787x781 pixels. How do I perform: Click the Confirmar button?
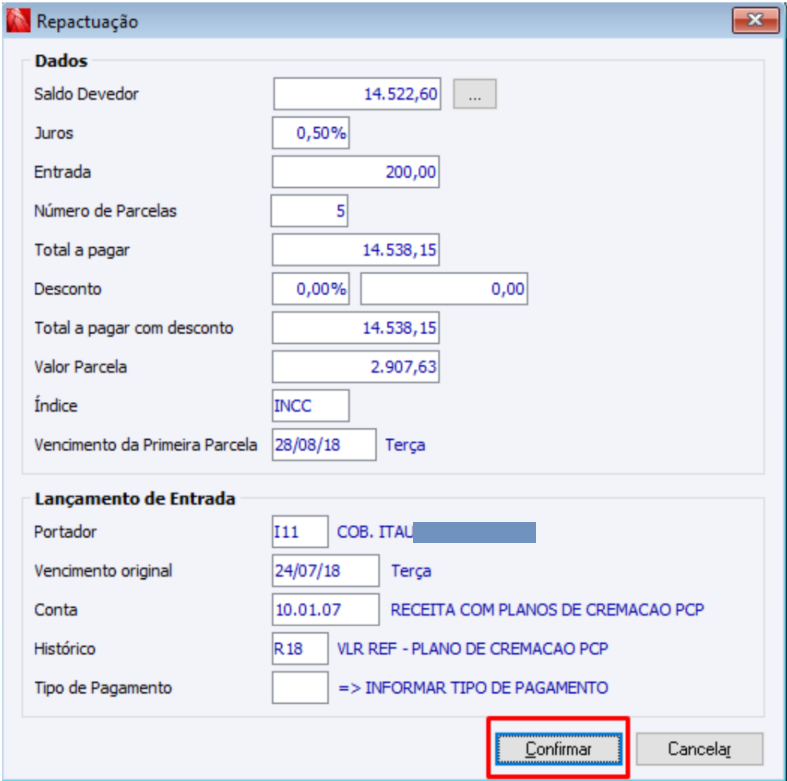pos(558,749)
